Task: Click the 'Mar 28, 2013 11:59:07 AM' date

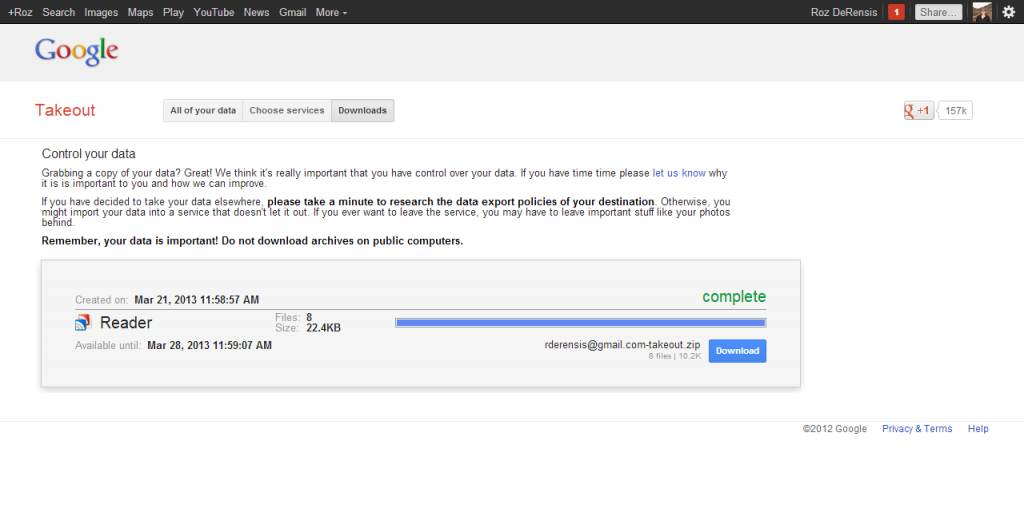Action: [x=210, y=345]
